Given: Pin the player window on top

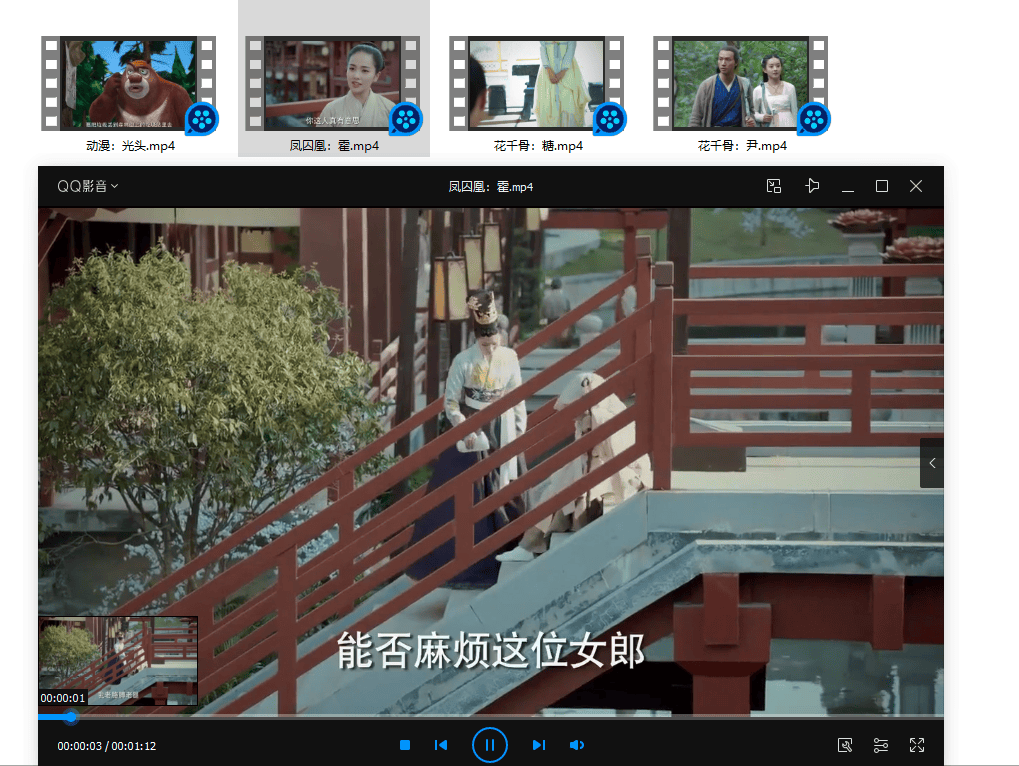Looking at the screenshot, I should point(812,186).
